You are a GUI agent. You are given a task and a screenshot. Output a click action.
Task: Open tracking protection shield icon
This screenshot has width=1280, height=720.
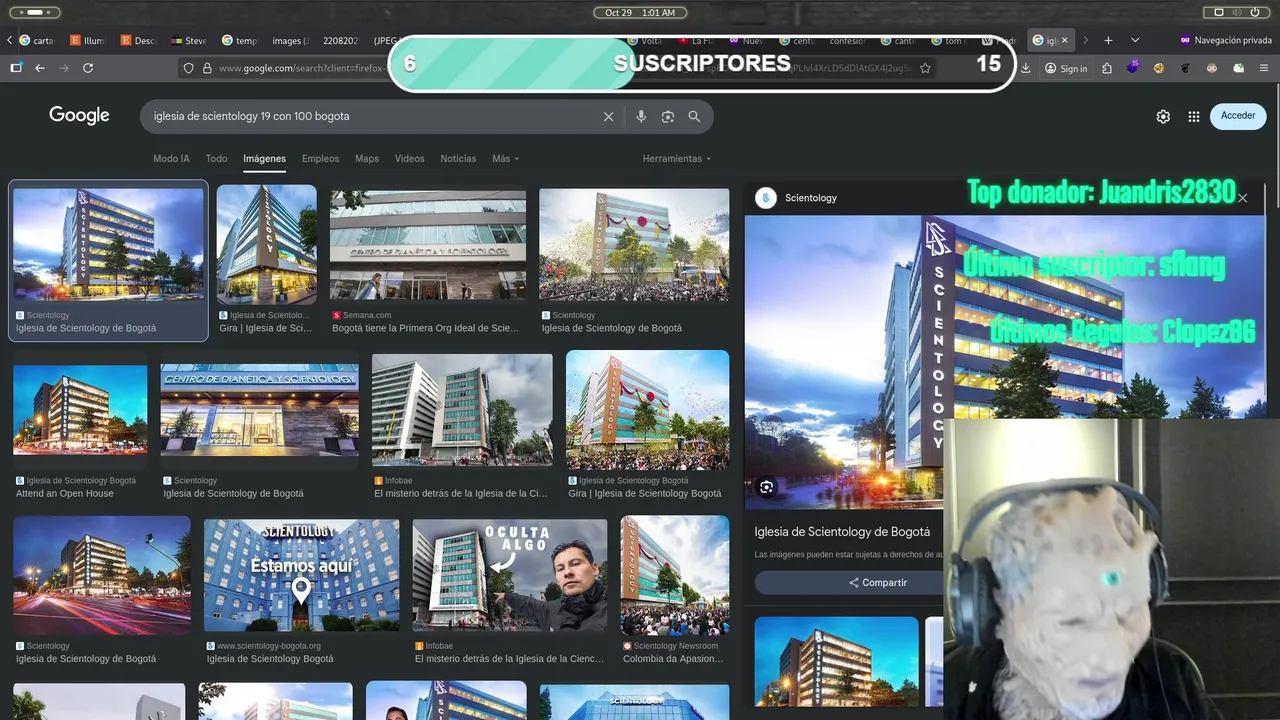coord(188,68)
